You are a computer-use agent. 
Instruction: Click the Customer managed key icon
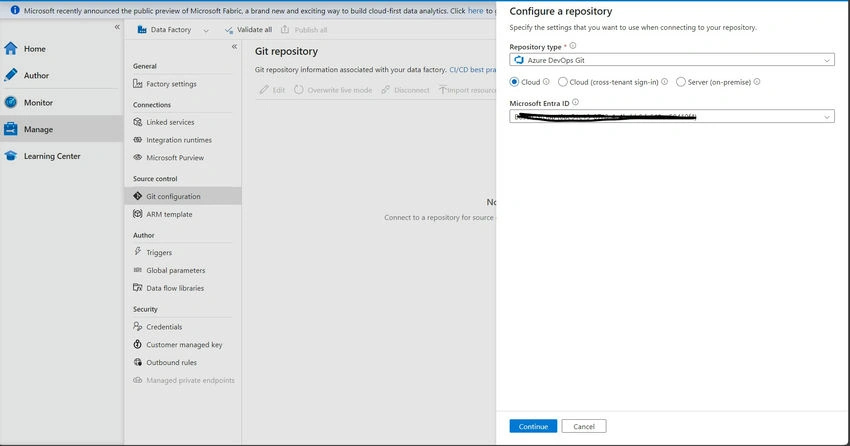click(138, 345)
